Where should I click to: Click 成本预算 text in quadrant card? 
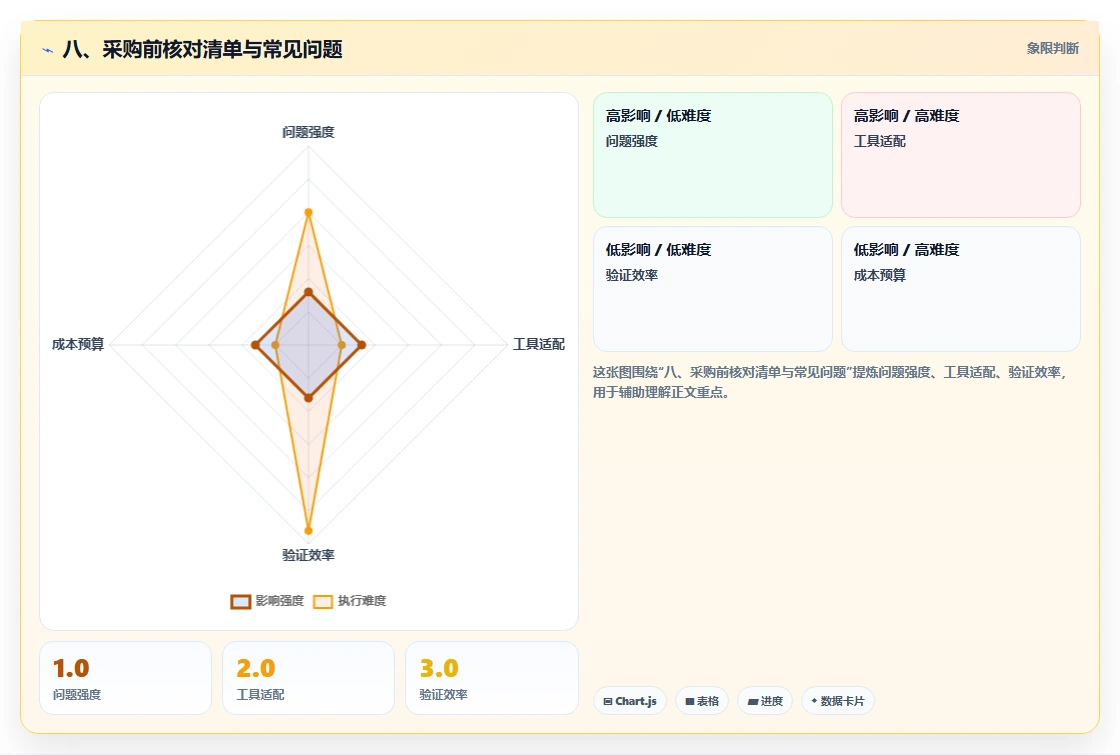click(x=880, y=276)
